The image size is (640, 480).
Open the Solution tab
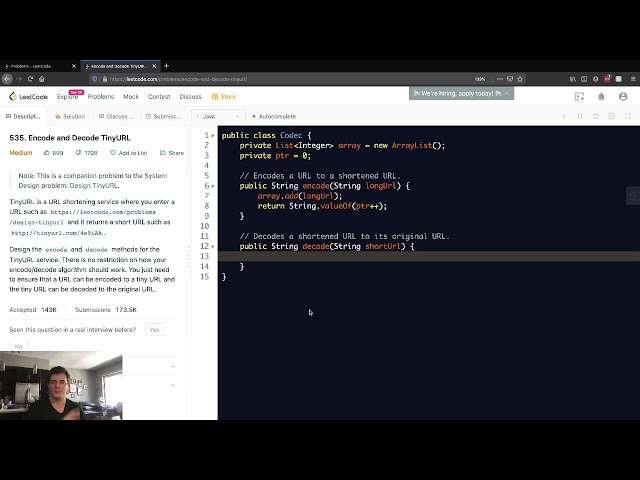coord(70,116)
